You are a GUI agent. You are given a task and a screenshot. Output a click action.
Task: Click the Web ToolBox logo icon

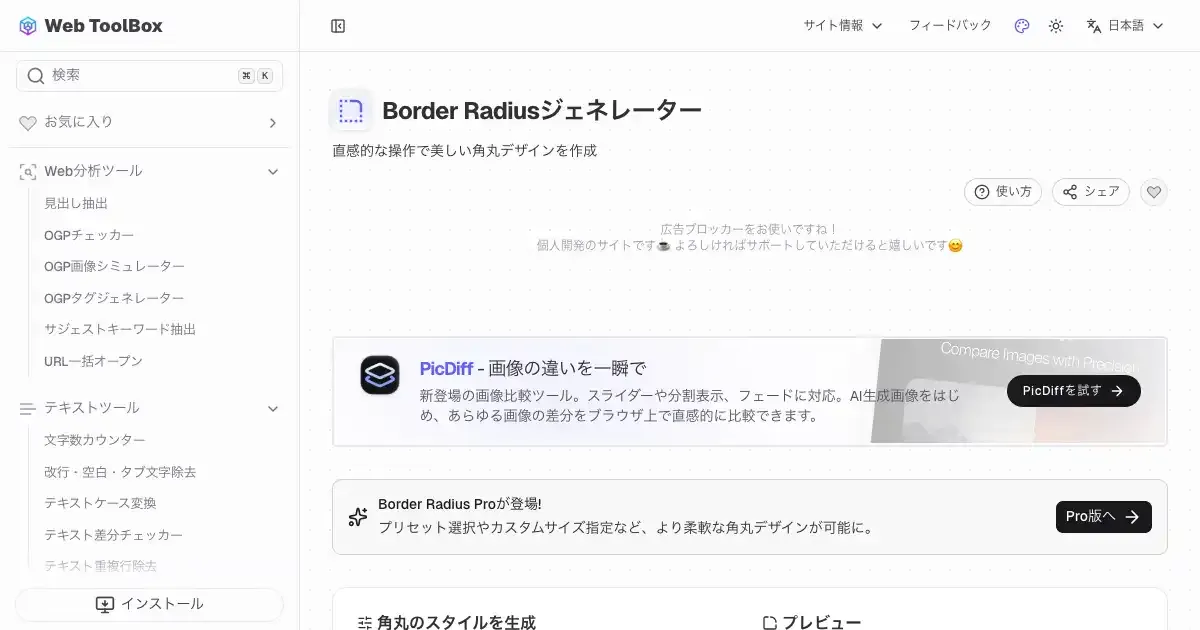(28, 26)
